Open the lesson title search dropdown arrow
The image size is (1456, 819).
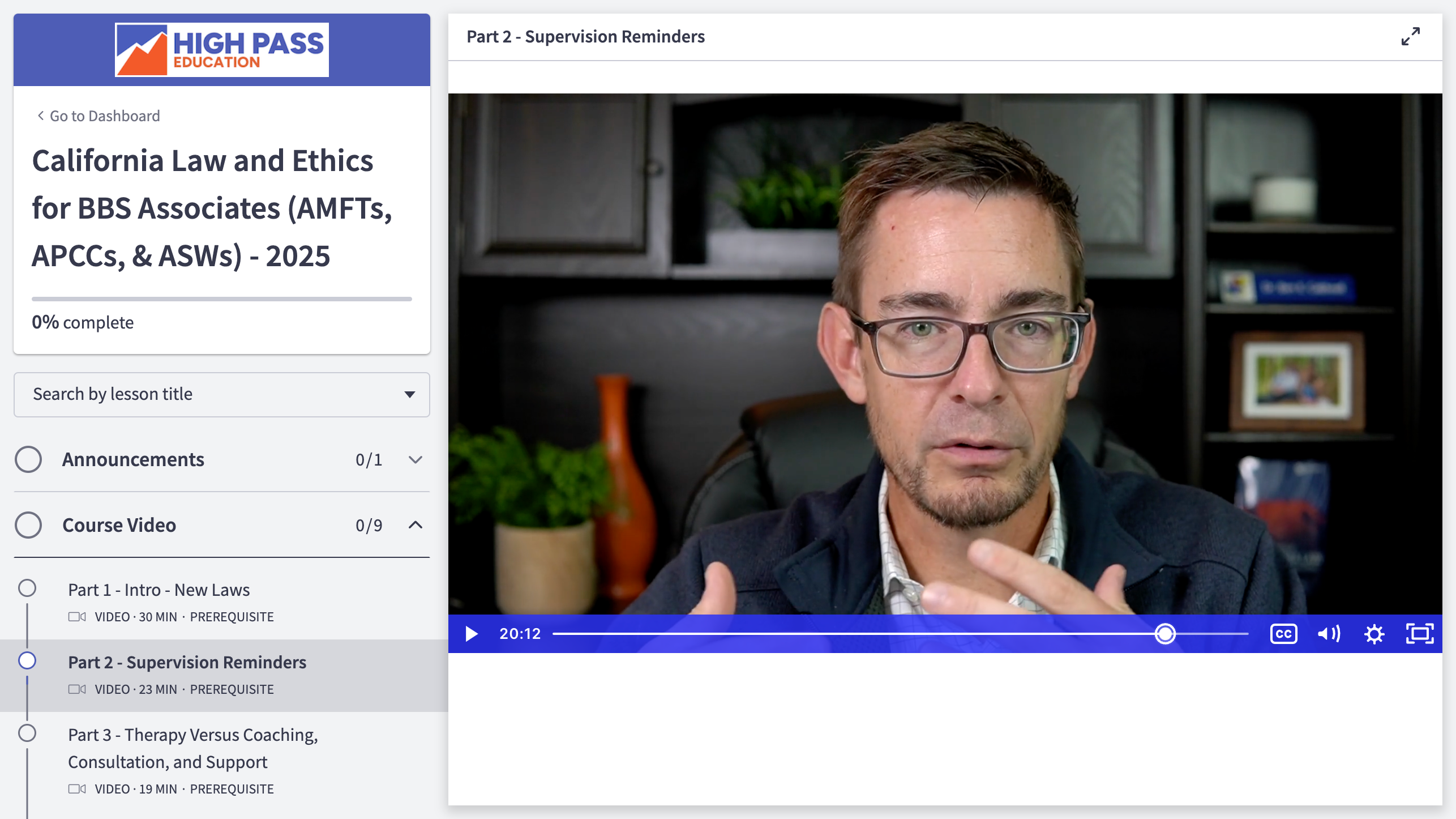pos(409,394)
